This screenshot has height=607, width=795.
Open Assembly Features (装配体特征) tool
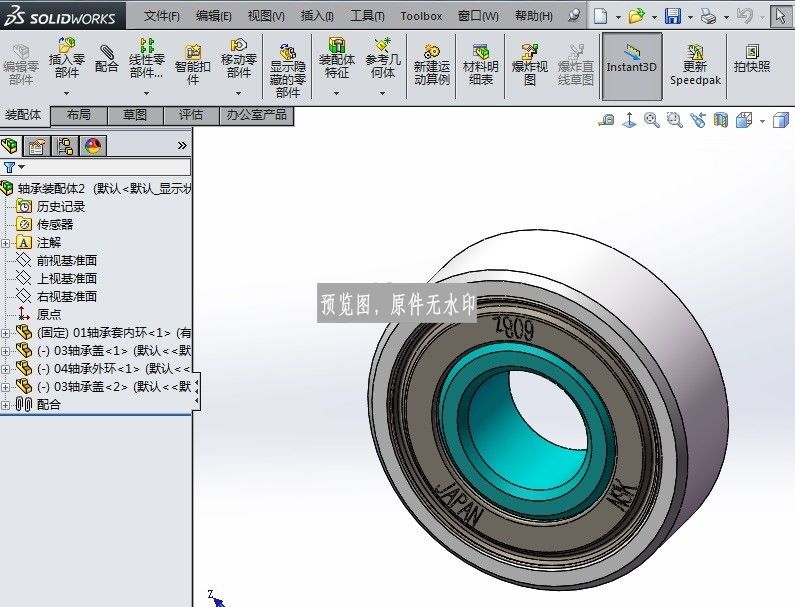336,58
